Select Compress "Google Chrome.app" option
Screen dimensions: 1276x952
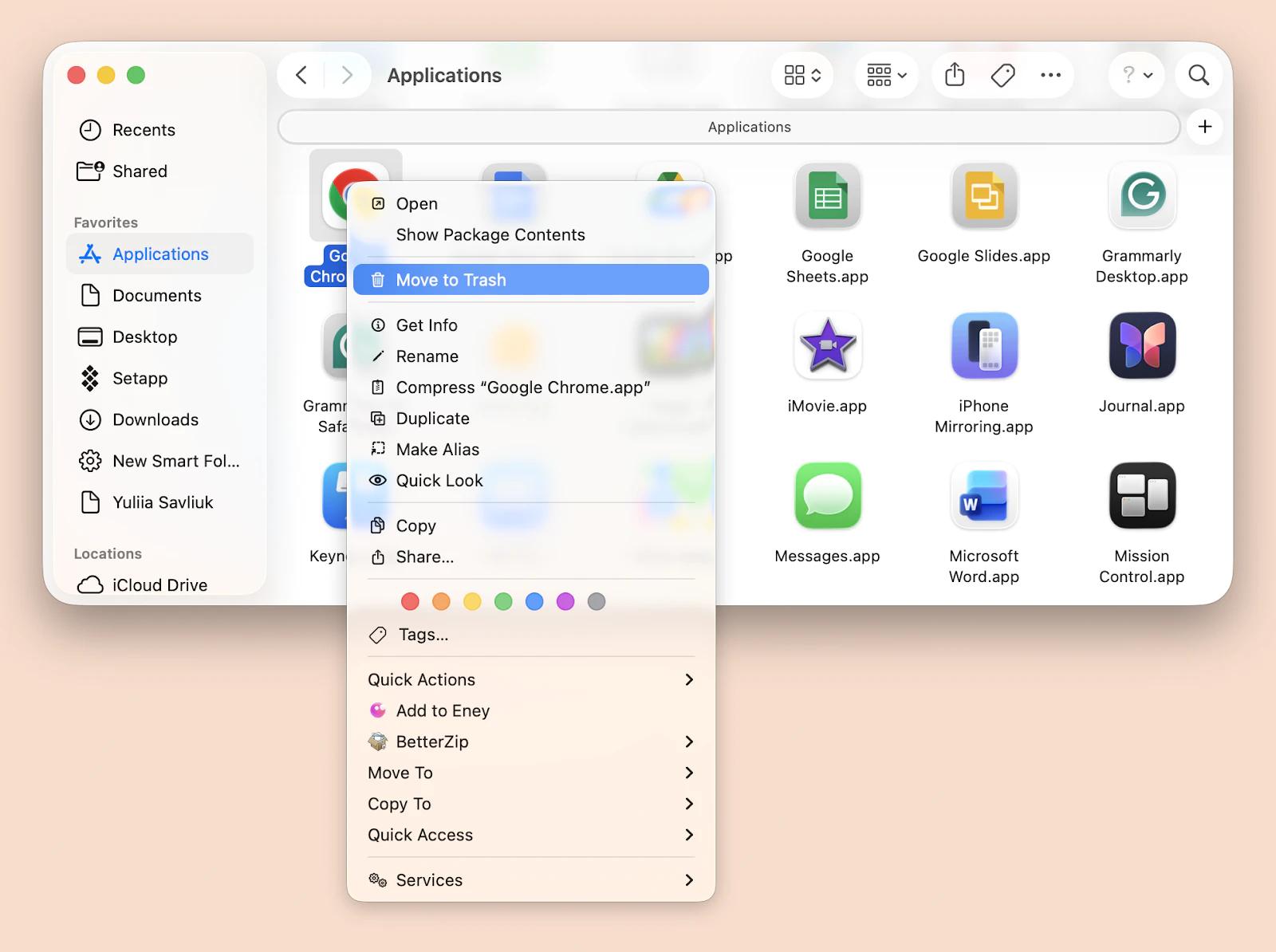(x=522, y=387)
